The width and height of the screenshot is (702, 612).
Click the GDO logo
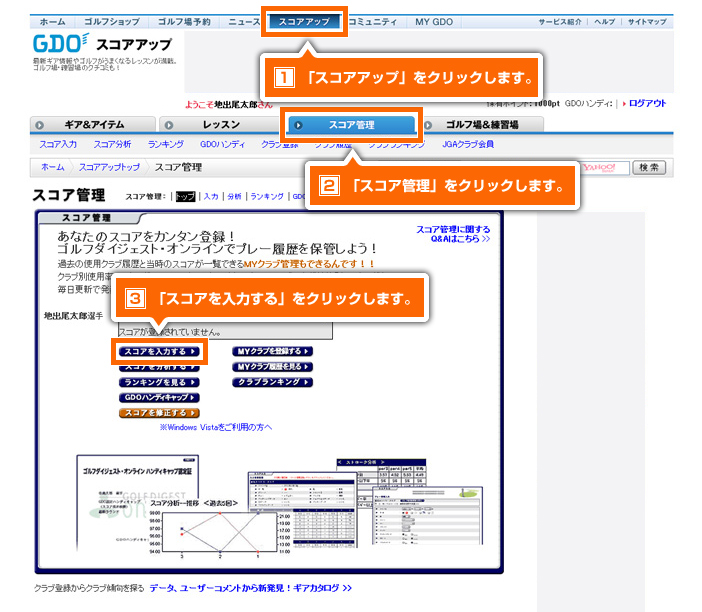pyautogui.click(x=60, y=43)
